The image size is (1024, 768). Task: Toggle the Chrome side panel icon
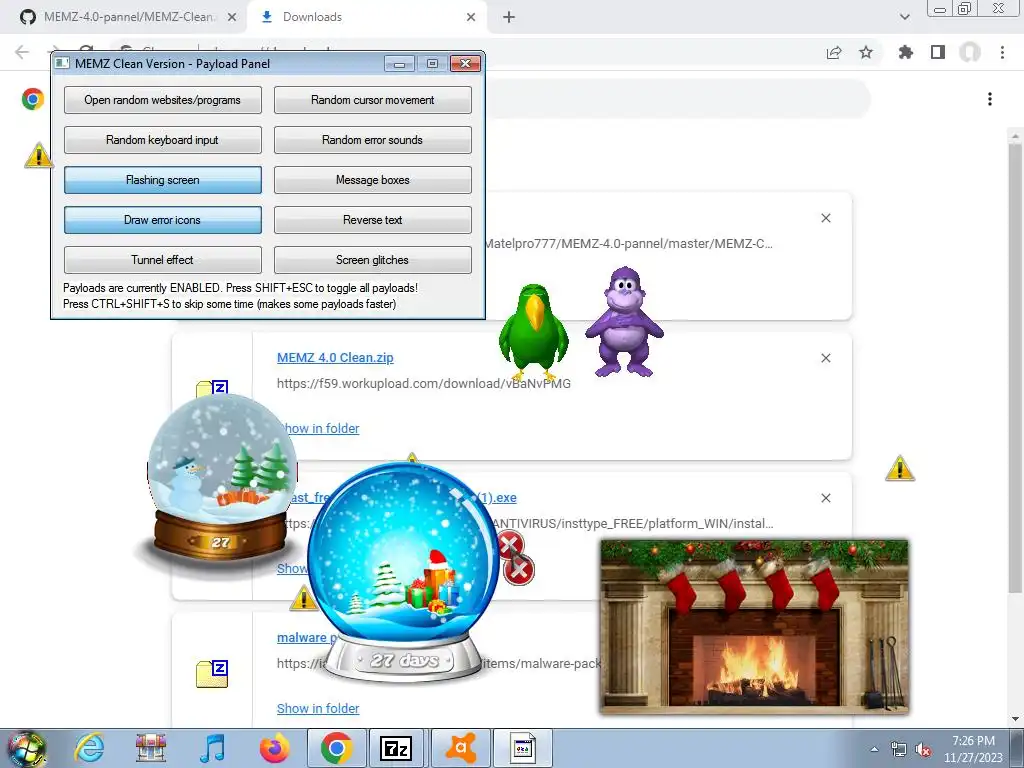(x=938, y=52)
